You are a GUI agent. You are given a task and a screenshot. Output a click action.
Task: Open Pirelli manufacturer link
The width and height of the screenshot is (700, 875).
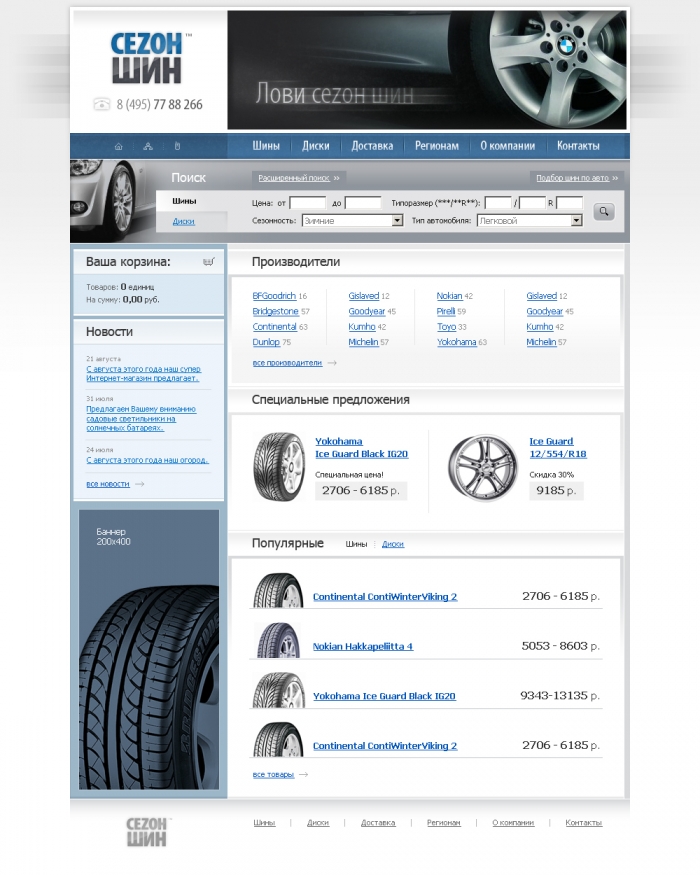point(446,311)
